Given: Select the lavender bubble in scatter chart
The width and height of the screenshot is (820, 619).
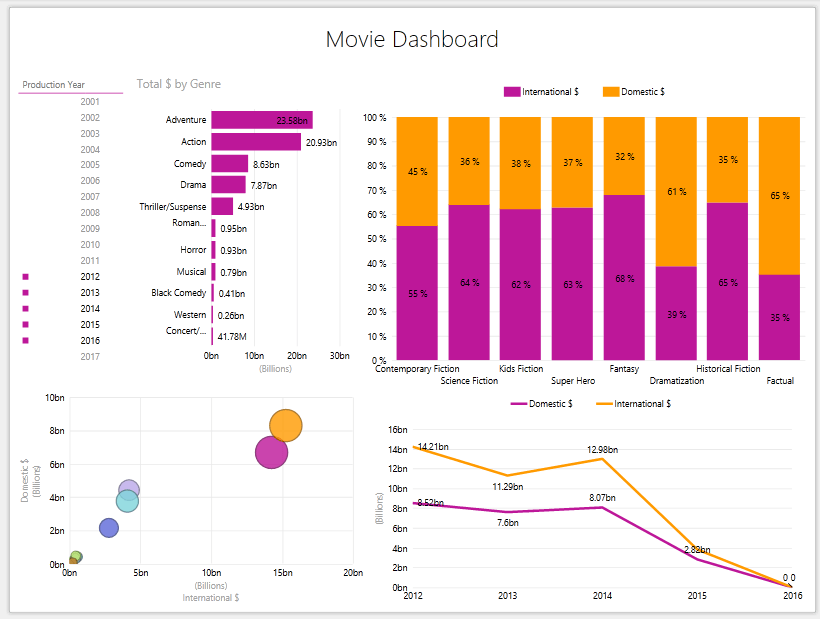Looking at the screenshot, I should coord(129,490).
